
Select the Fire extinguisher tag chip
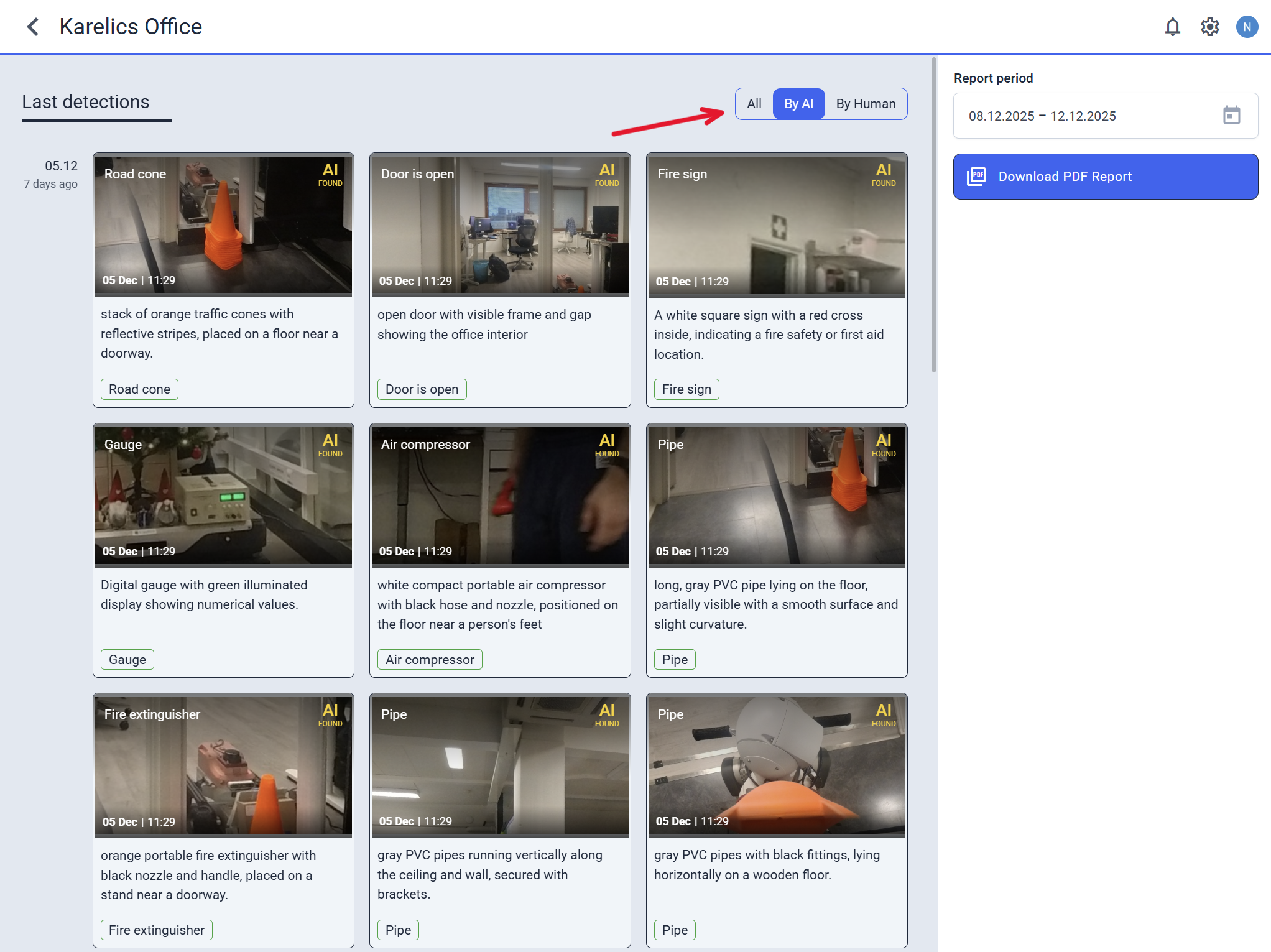[156, 930]
